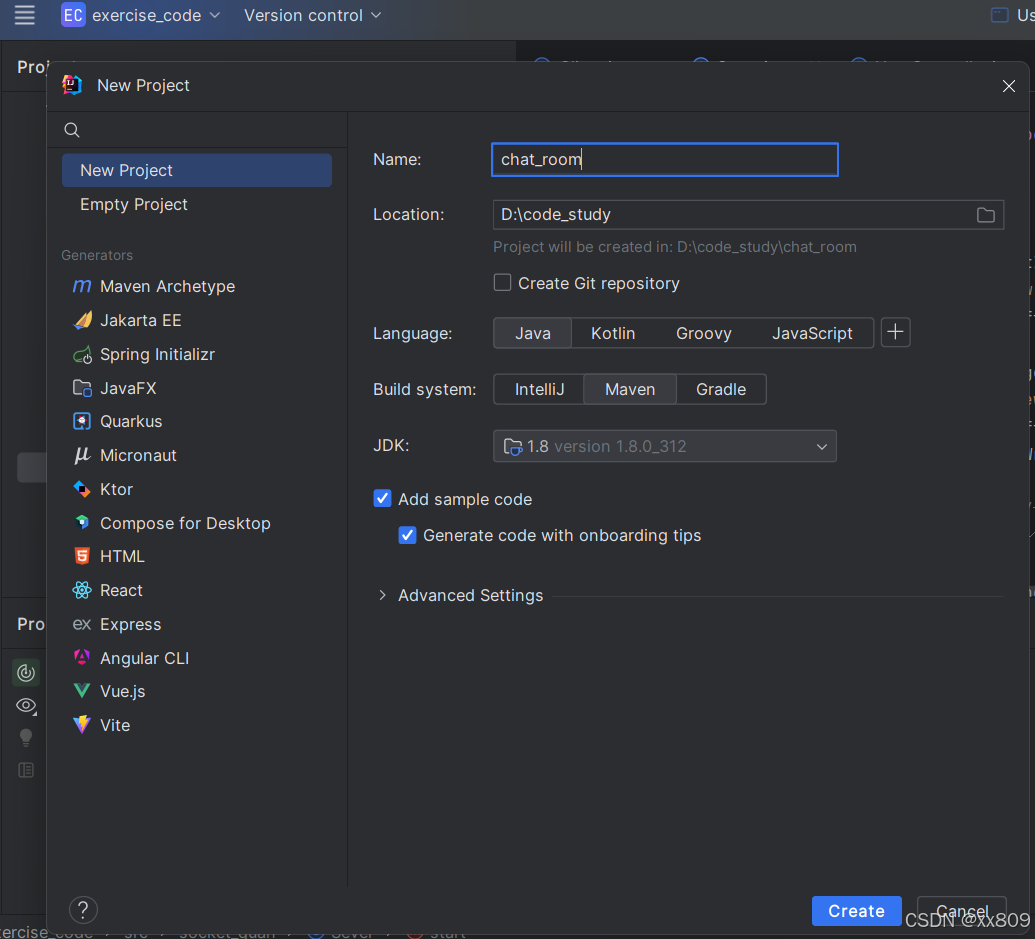Select New Project in the left list

[x=197, y=170]
